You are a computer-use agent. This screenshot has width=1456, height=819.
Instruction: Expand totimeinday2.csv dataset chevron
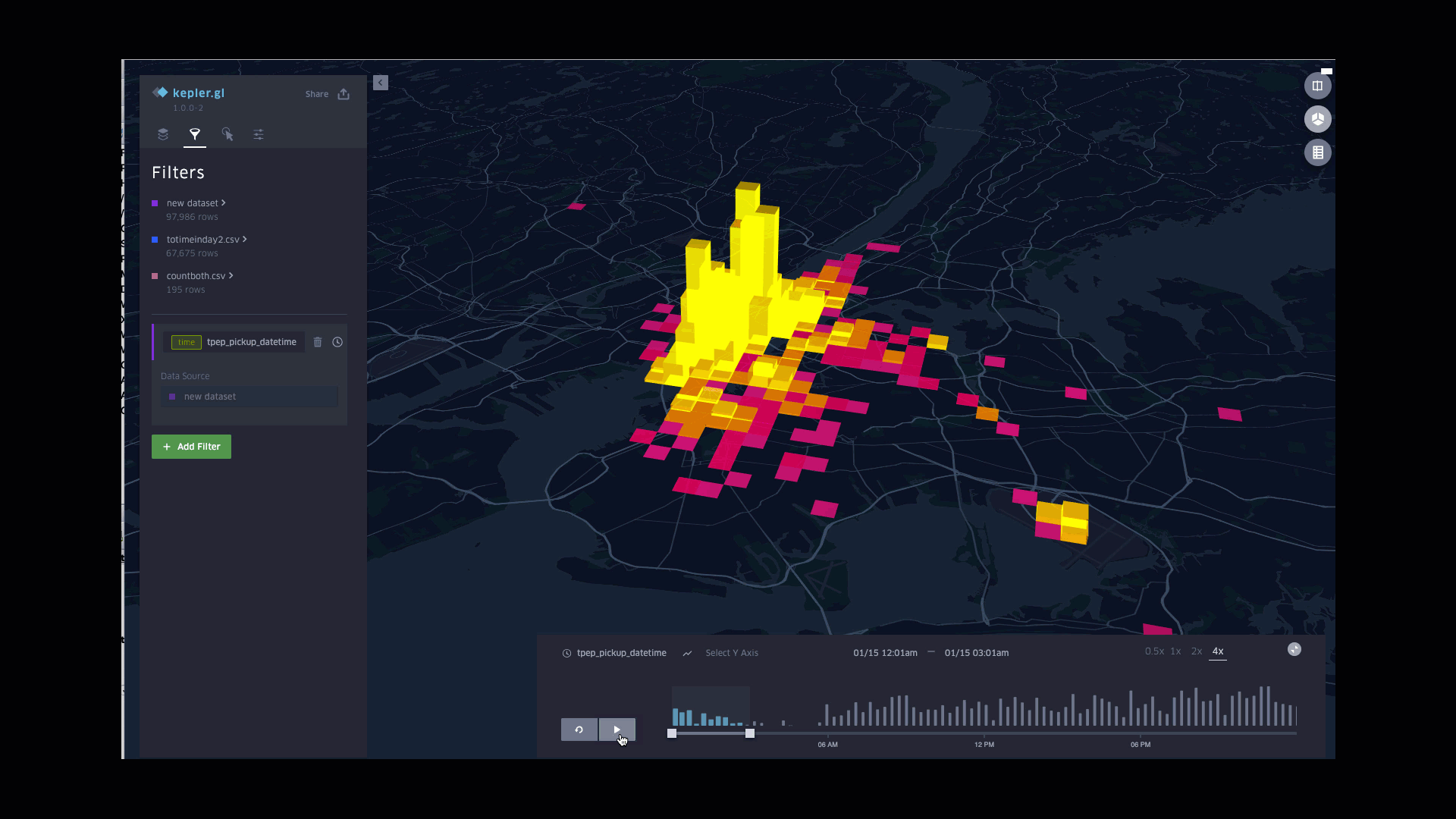(x=244, y=239)
